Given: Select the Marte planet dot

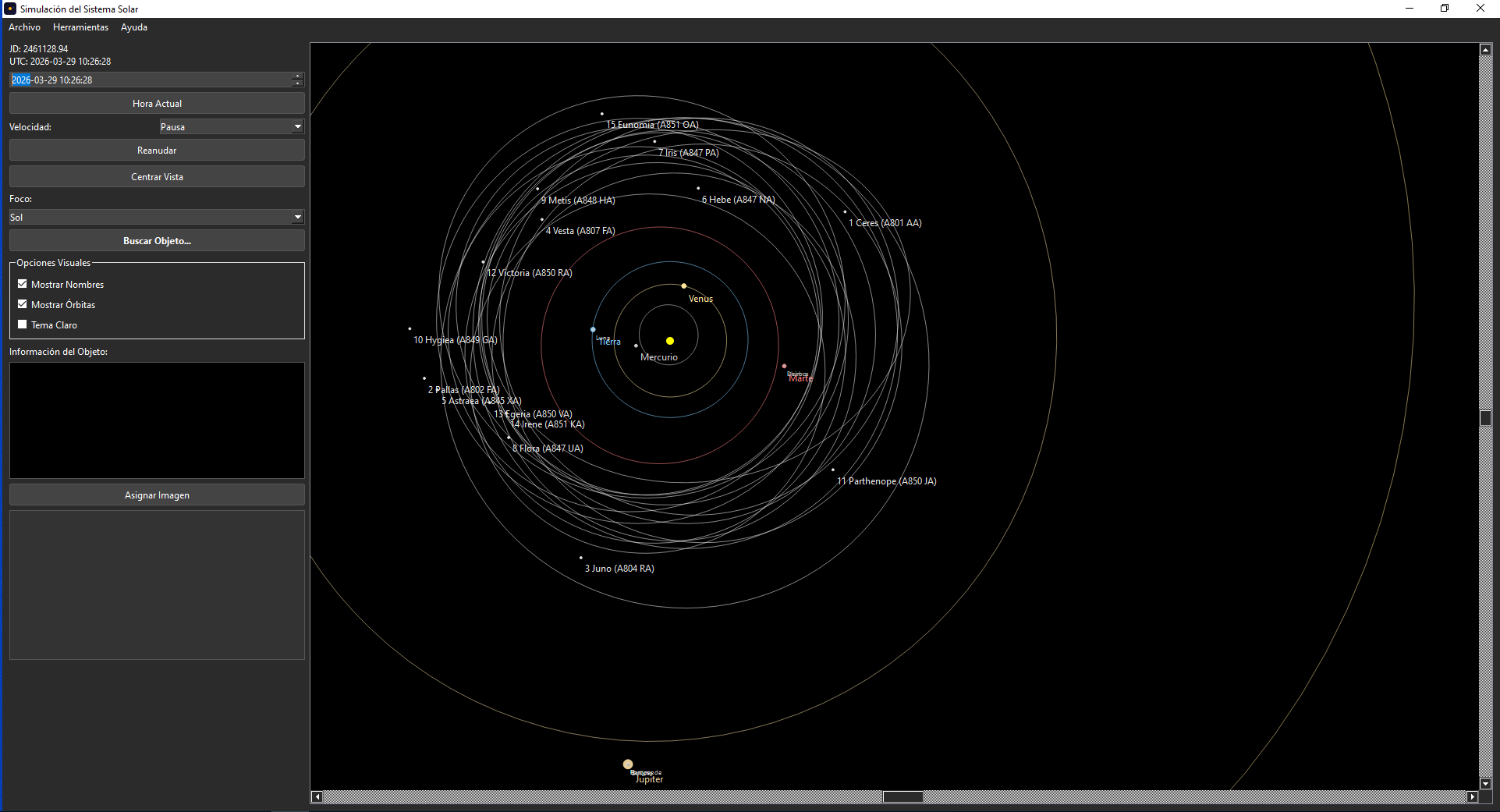Looking at the screenshot, I should click(x=785, y=366).
